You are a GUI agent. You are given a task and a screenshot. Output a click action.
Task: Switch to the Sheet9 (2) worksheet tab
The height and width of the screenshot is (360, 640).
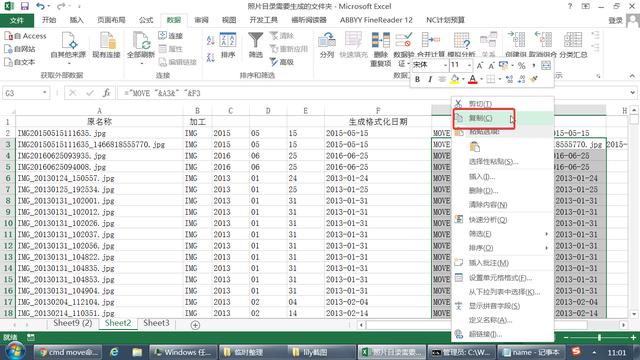73,323
